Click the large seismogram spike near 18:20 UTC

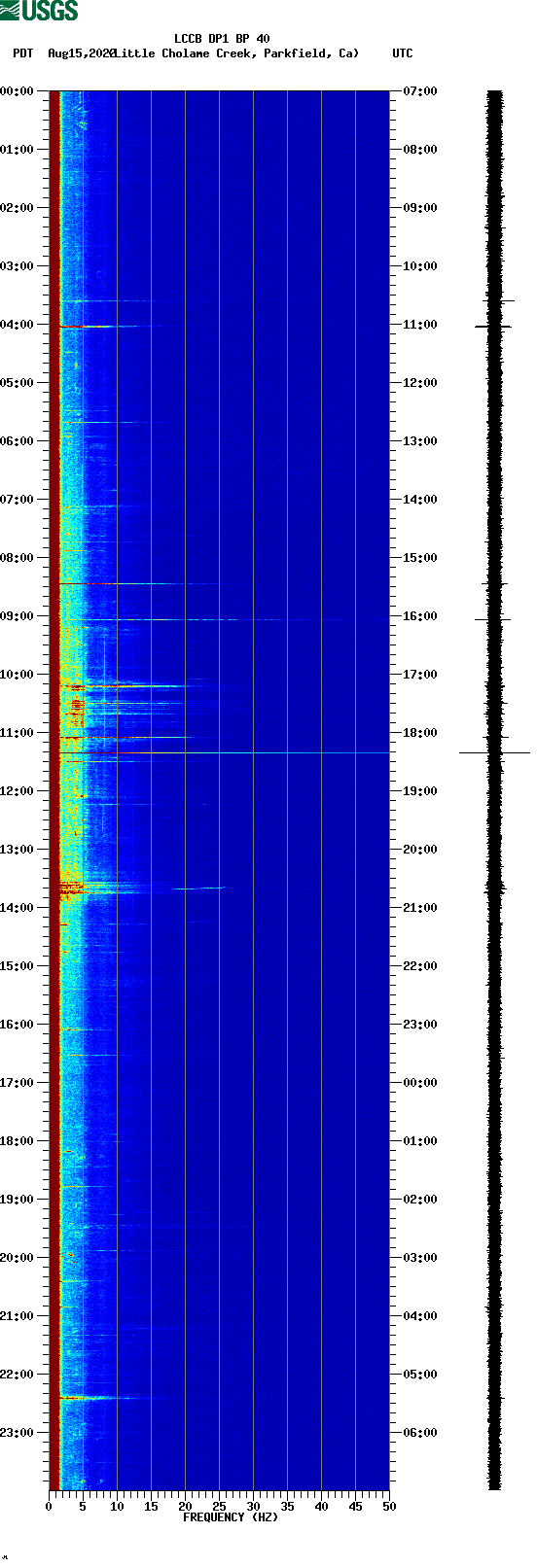coord(494,752)
